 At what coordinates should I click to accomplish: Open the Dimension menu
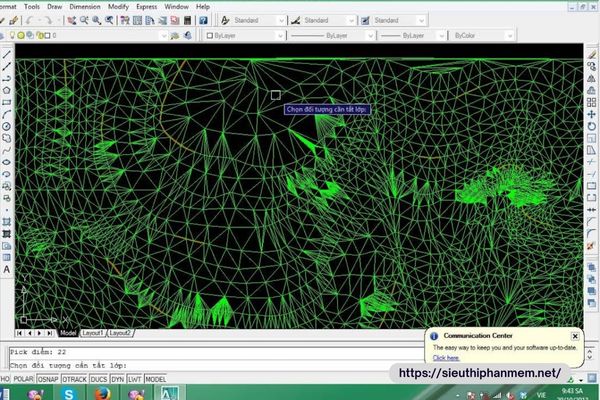(85, 7)
